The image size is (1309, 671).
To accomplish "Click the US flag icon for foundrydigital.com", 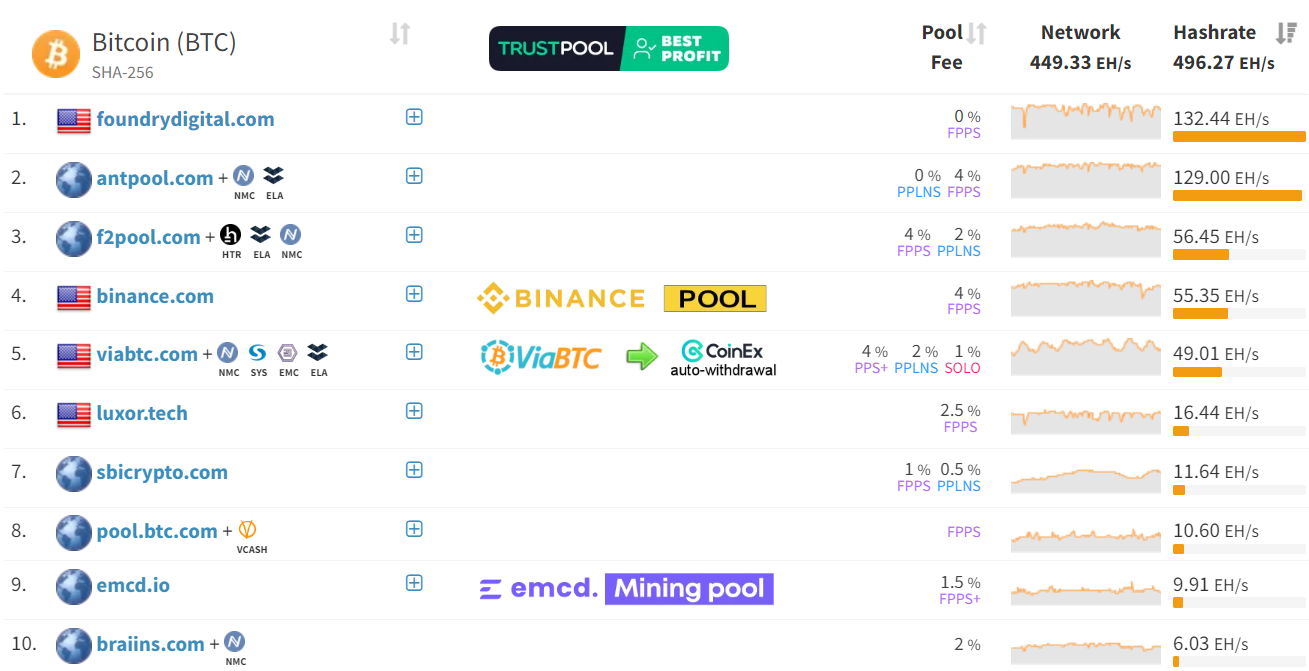I will pyautogui.click(x=73, y=117).
